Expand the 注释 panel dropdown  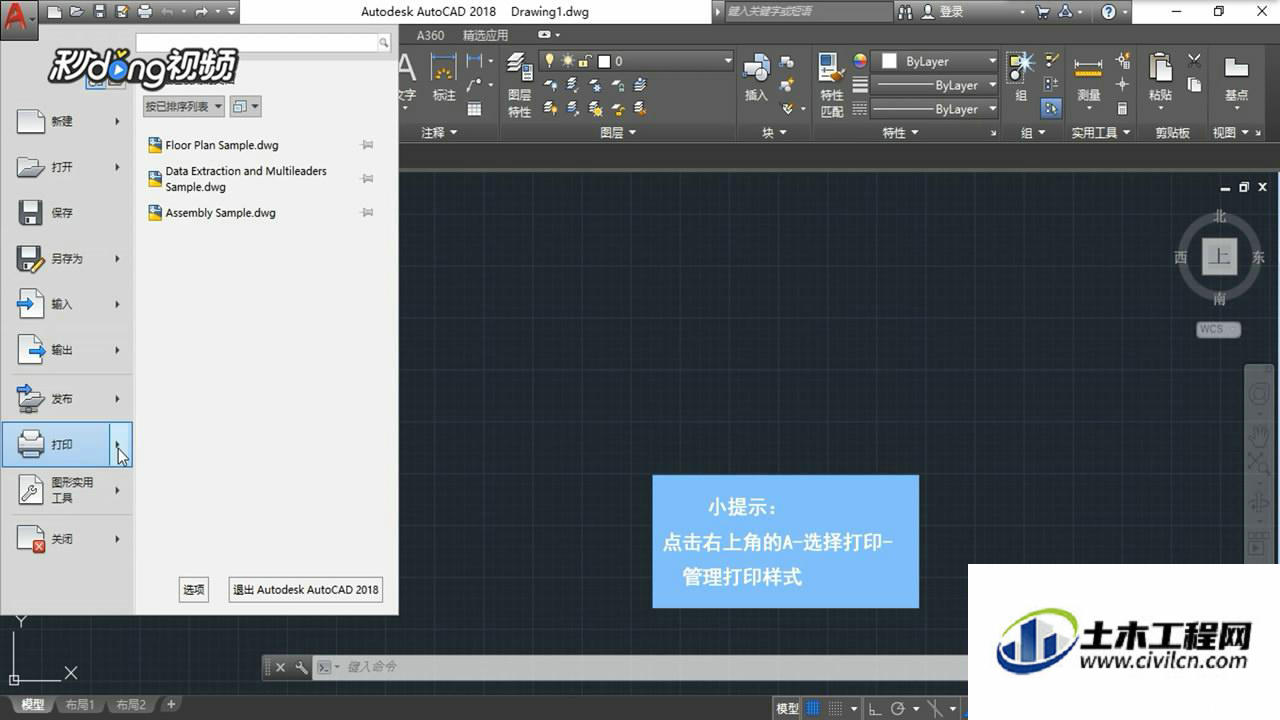439,132
